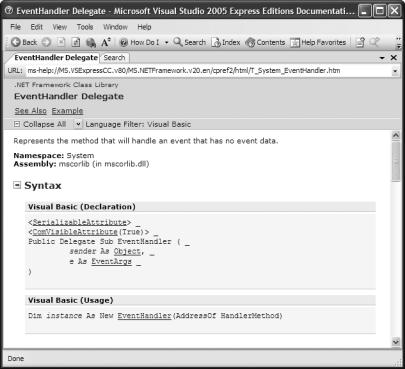Maximize the documentation window
The image size is (405, 369).
(x=380, y=11)
